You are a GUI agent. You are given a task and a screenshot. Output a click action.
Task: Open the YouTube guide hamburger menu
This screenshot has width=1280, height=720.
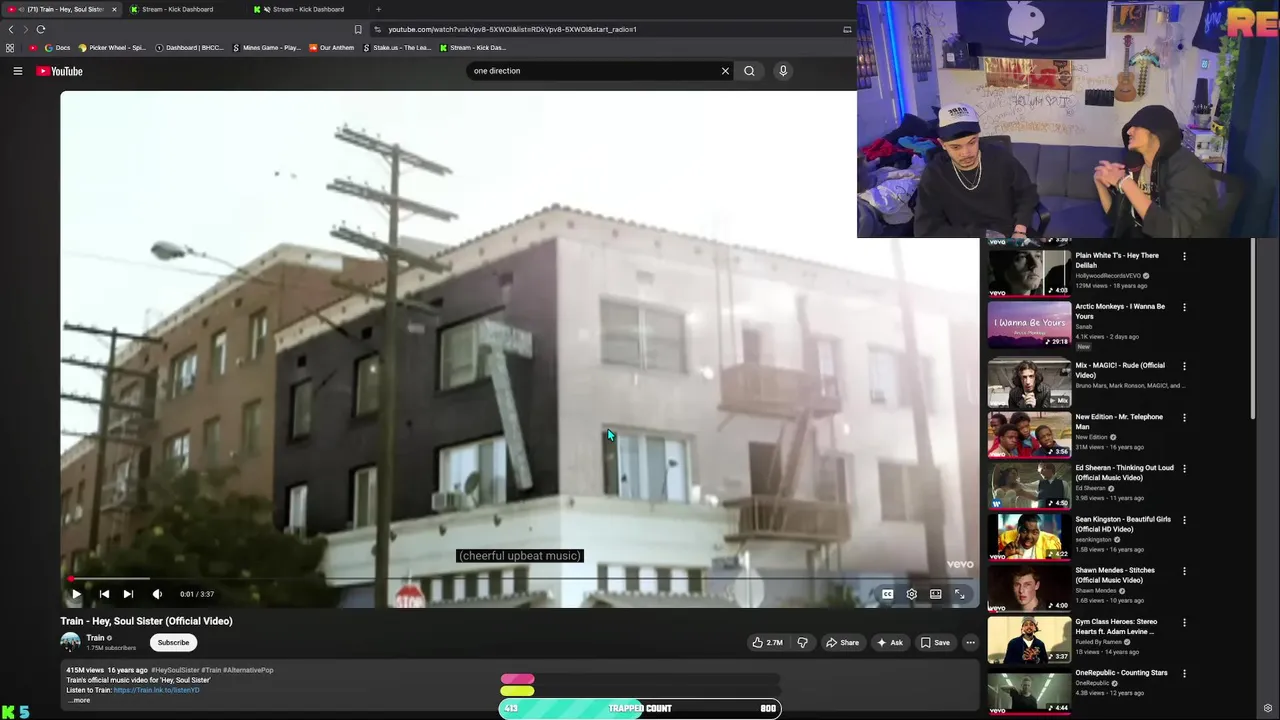tap(17, 71)
